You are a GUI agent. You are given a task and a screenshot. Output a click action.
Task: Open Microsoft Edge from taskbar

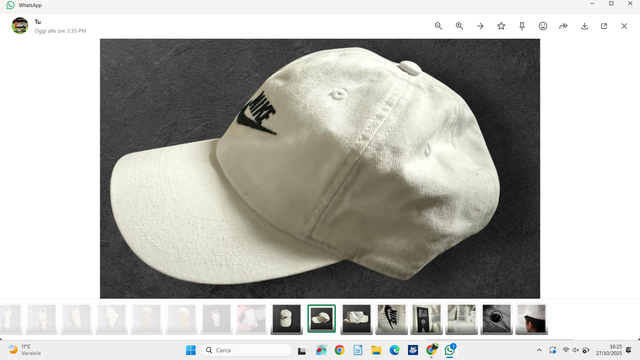point(394,350)
